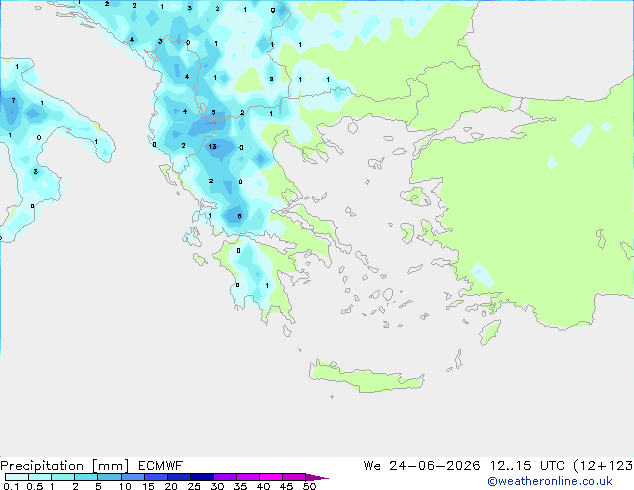
Task: Select the 35–40 mm purple legend swatch
Action: tap(247, 477)
